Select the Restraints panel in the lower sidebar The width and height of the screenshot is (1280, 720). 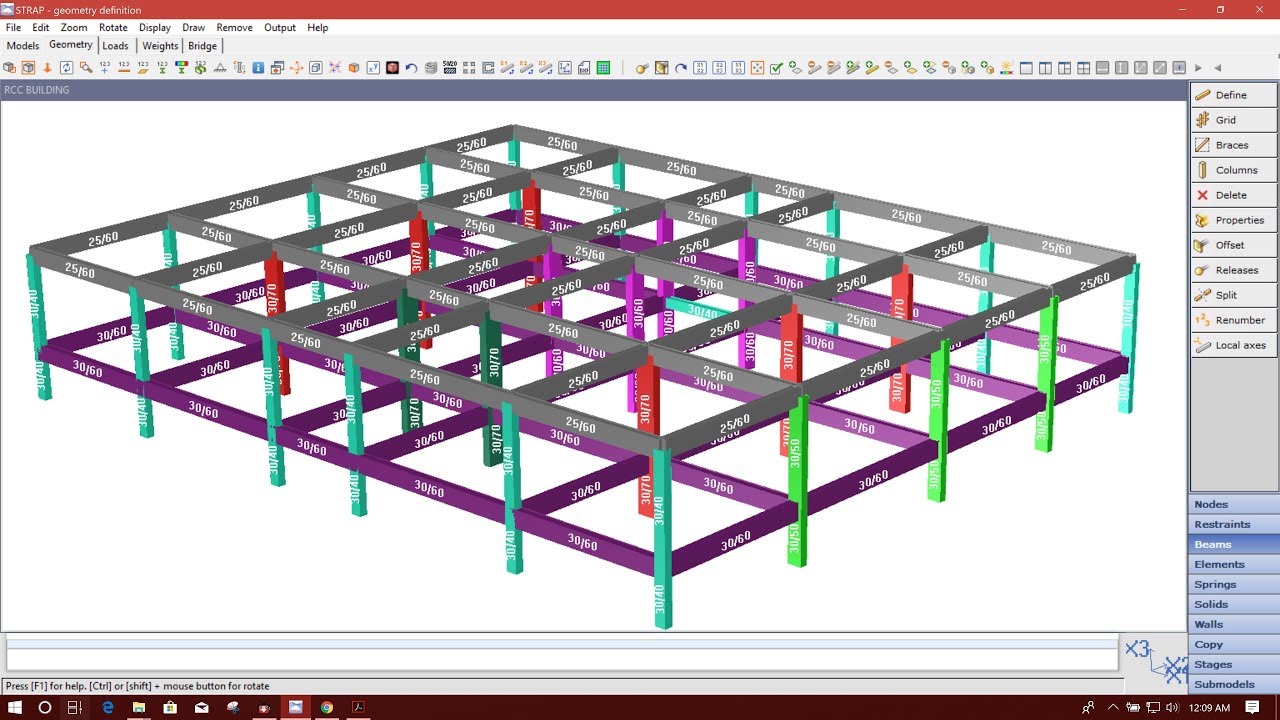point(1222,524)
